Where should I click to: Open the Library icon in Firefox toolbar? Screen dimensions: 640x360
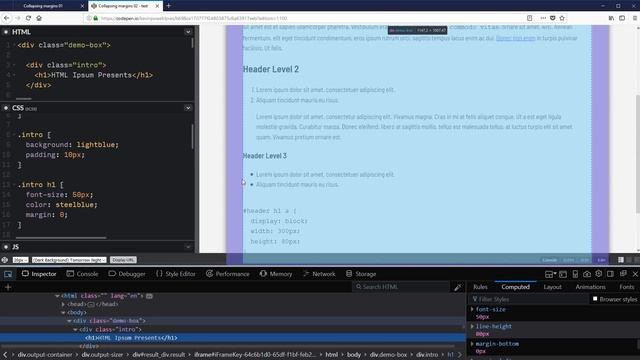611,18
